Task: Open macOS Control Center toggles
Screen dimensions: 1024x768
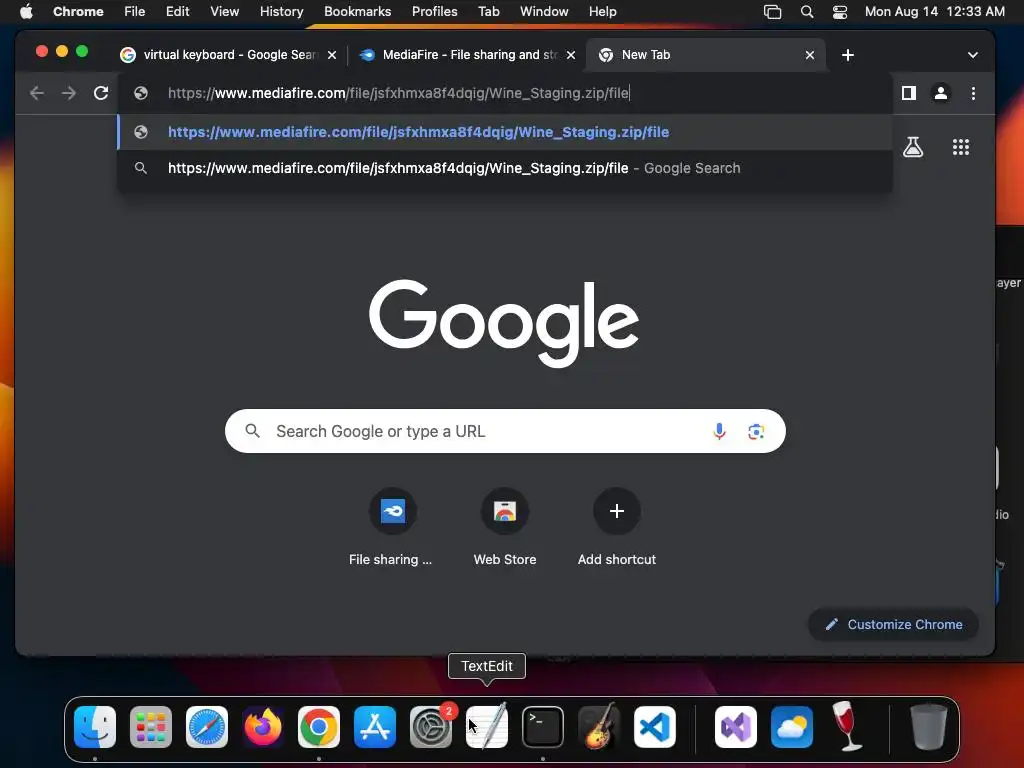Action: coord(840,12)
